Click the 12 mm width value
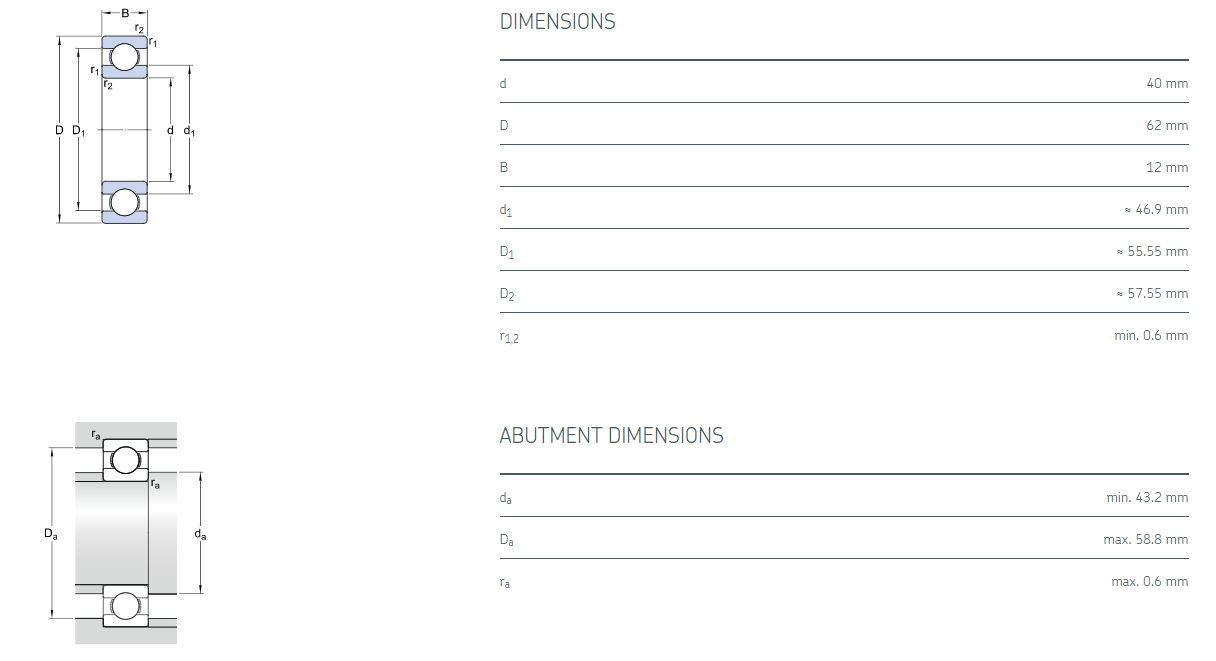This screenshot has height=661, width=1216. 1167,167
